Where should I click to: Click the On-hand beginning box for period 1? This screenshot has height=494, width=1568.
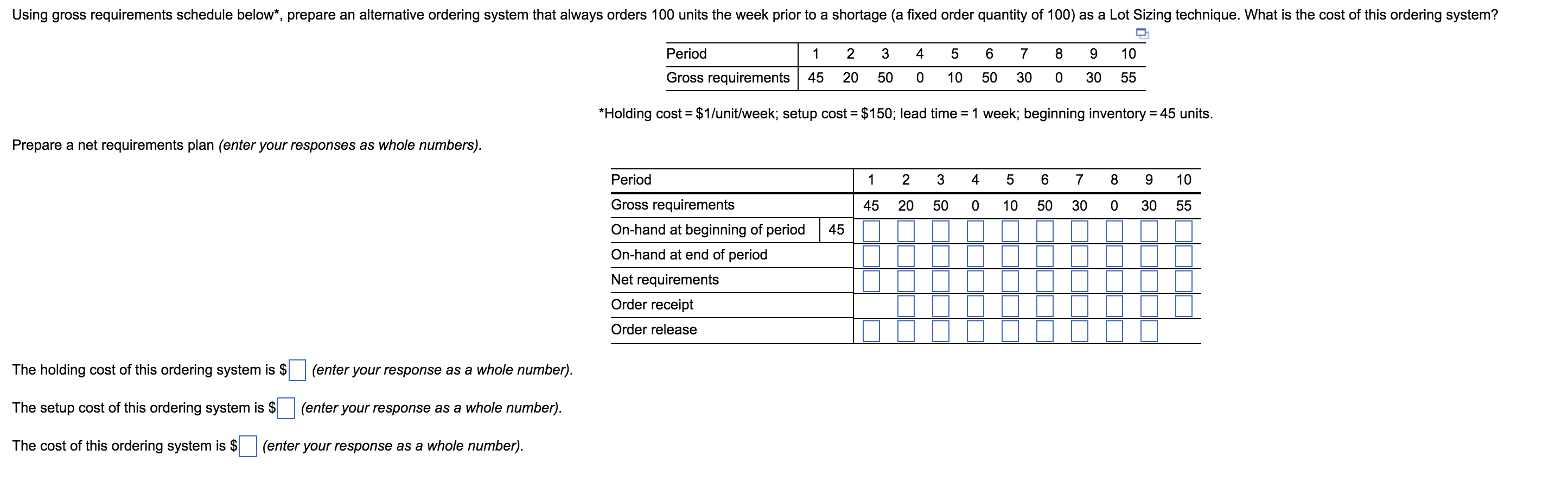[x=873, y=230]
